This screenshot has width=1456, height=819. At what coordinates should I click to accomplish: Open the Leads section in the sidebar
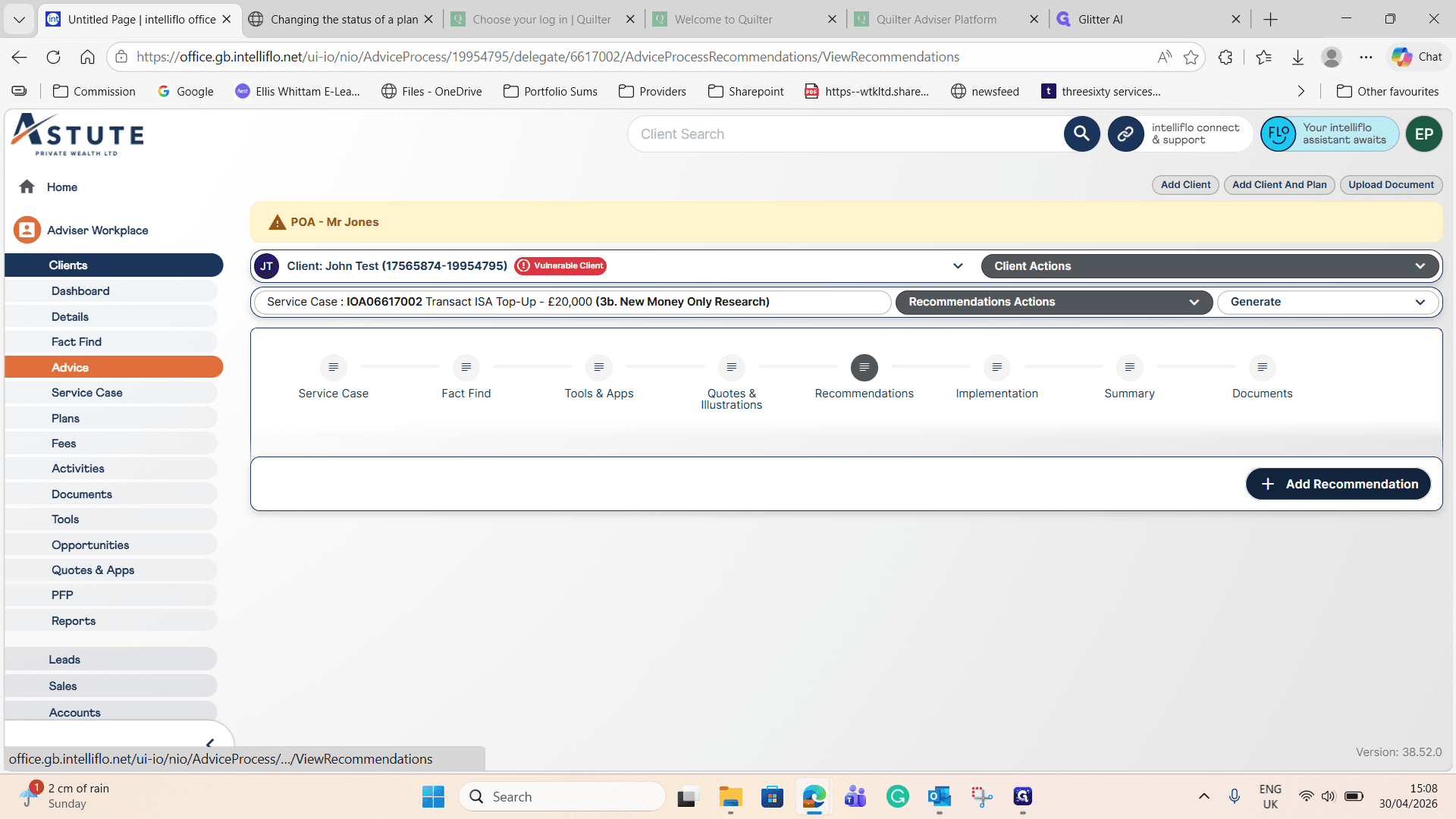[x=111, y=660]
